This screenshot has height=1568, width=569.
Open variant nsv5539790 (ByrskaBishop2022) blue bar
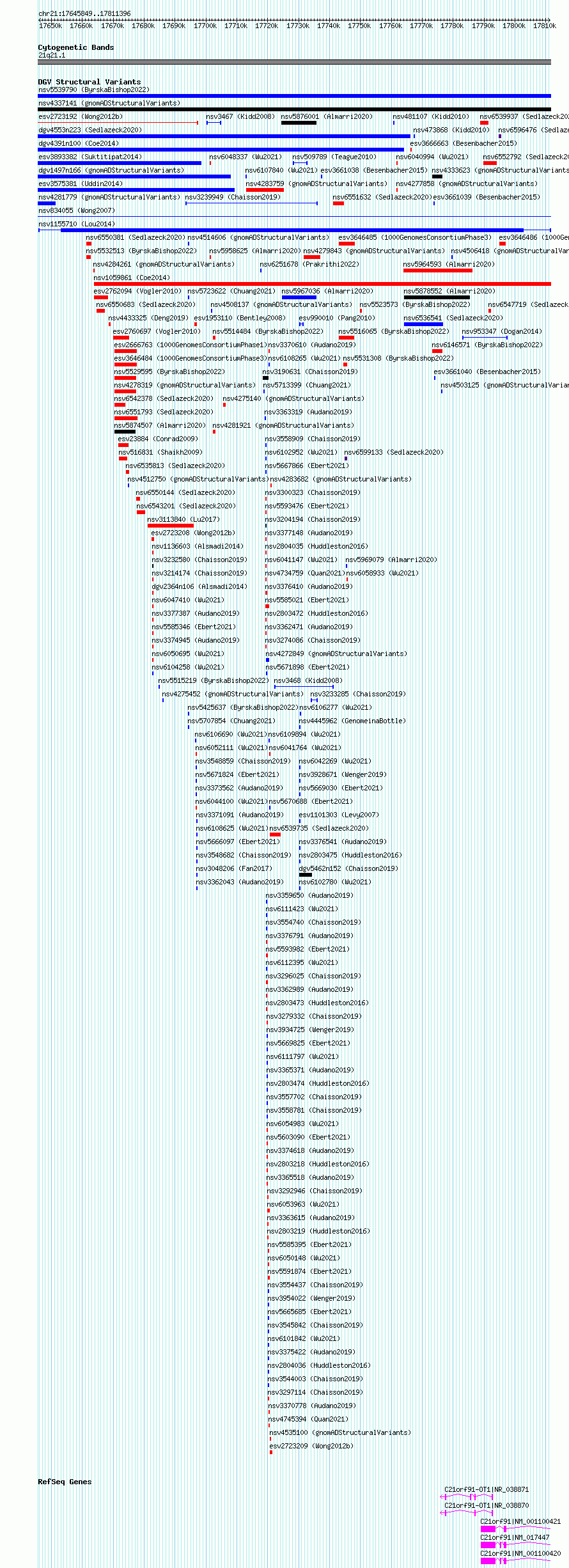(294, 96)
